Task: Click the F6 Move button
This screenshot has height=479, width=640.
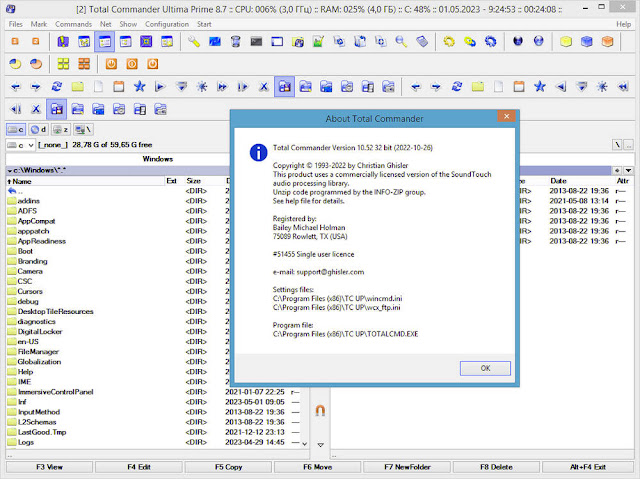Action: 318,467
